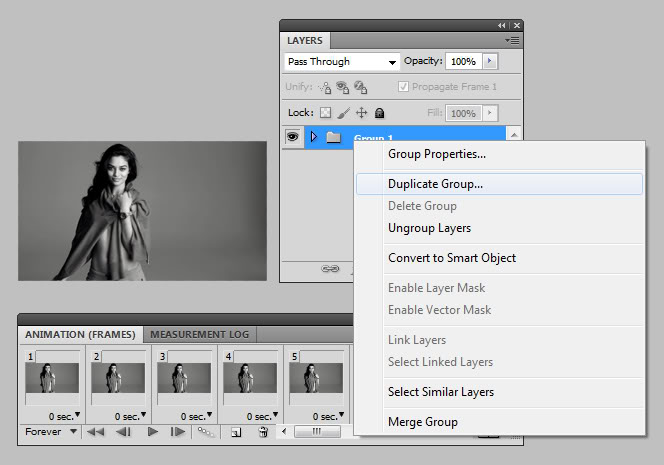Click the lock image pixels brush icon
The width and height of the screenshot is (664, 465).
pos(343,113)
